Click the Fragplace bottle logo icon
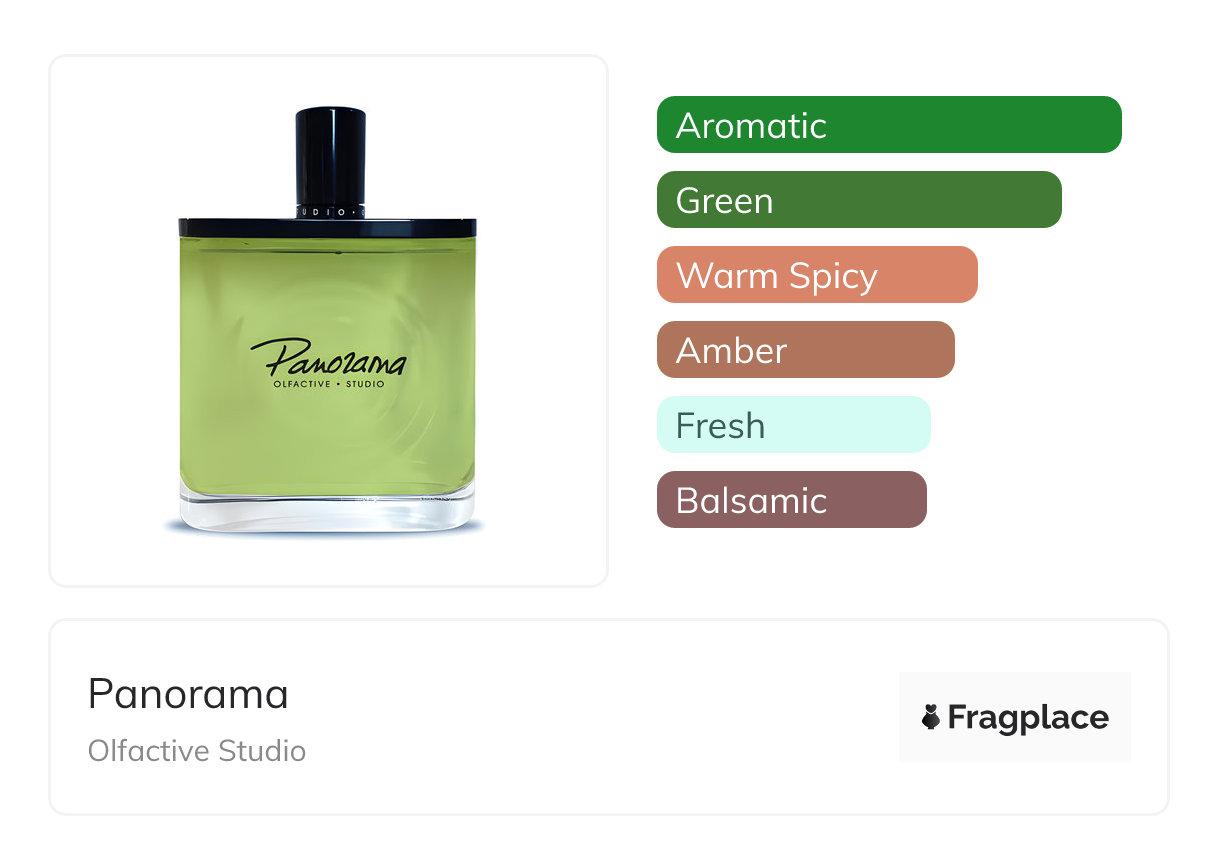The width and height of the screenshot is (1218, 864). pos(931,717)
